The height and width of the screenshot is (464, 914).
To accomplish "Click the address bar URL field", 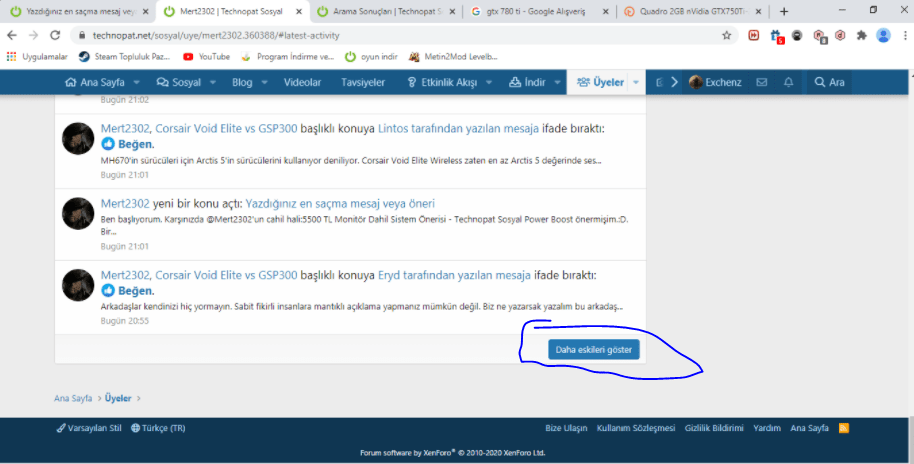I will tap(402, 36).
